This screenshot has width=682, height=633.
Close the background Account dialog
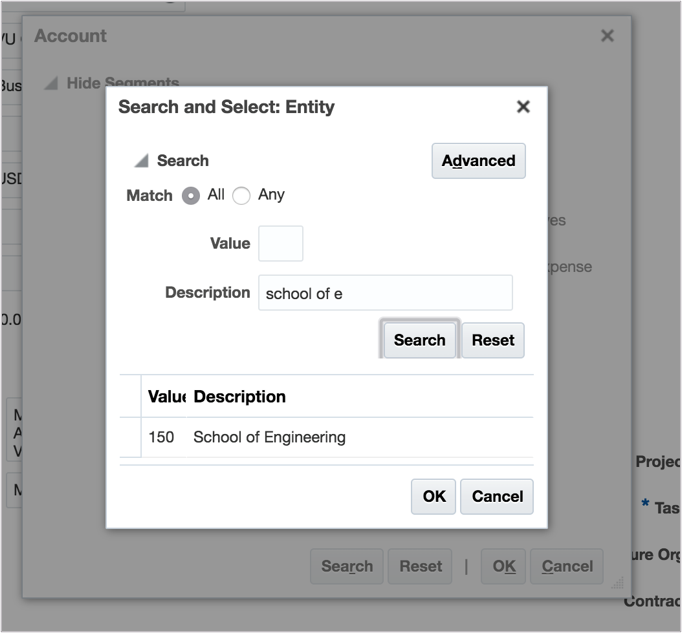point(607,36)
